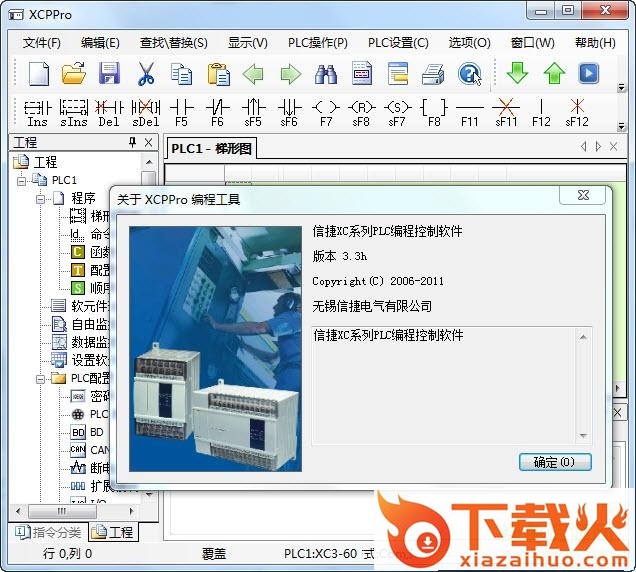
Task: Pin the 工程 panel with the pushpin
Action: pos(132,142)
